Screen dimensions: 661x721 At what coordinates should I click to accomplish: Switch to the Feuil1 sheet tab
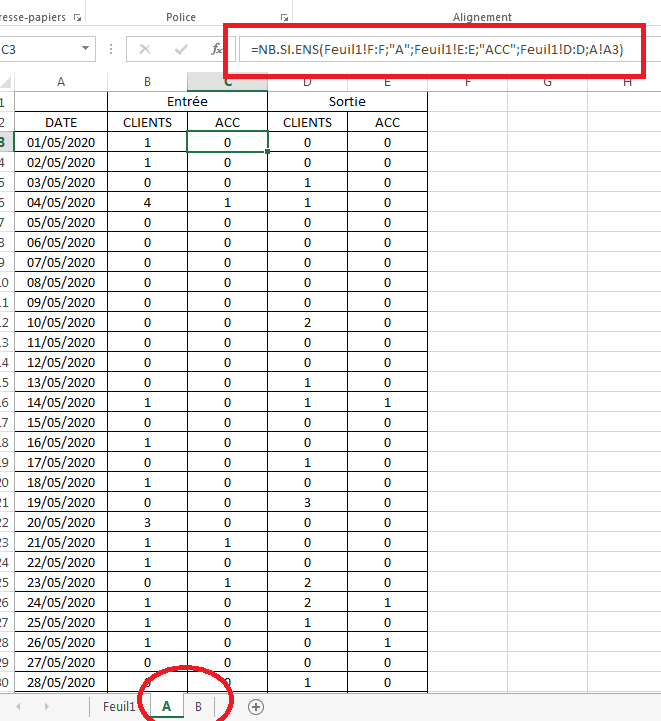[x=119, y=706]
